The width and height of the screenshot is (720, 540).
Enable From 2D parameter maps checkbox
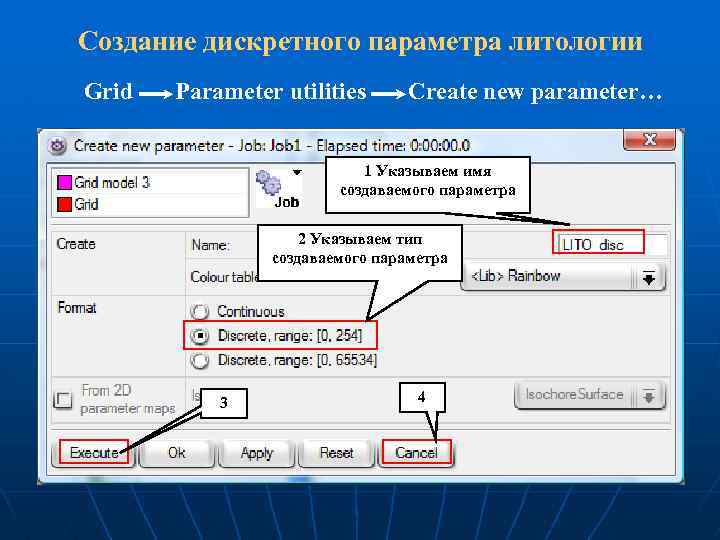tap(63, 399)
